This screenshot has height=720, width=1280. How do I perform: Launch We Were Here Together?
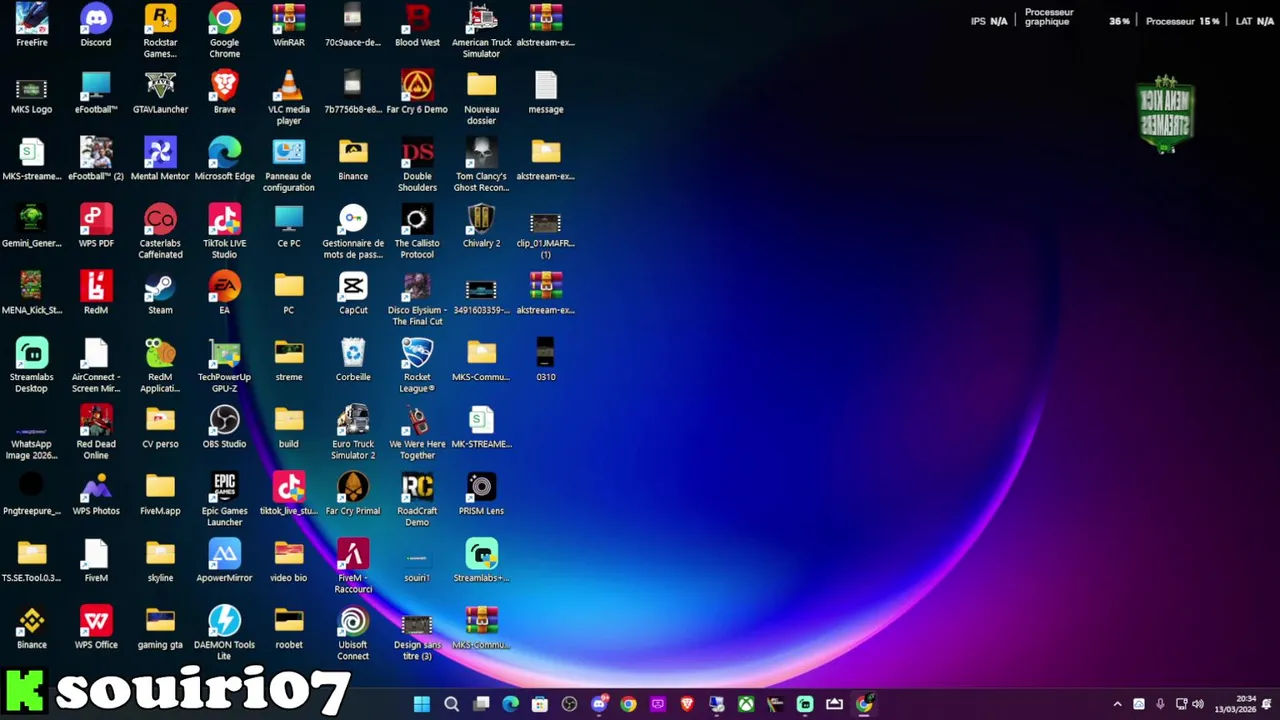417,433
